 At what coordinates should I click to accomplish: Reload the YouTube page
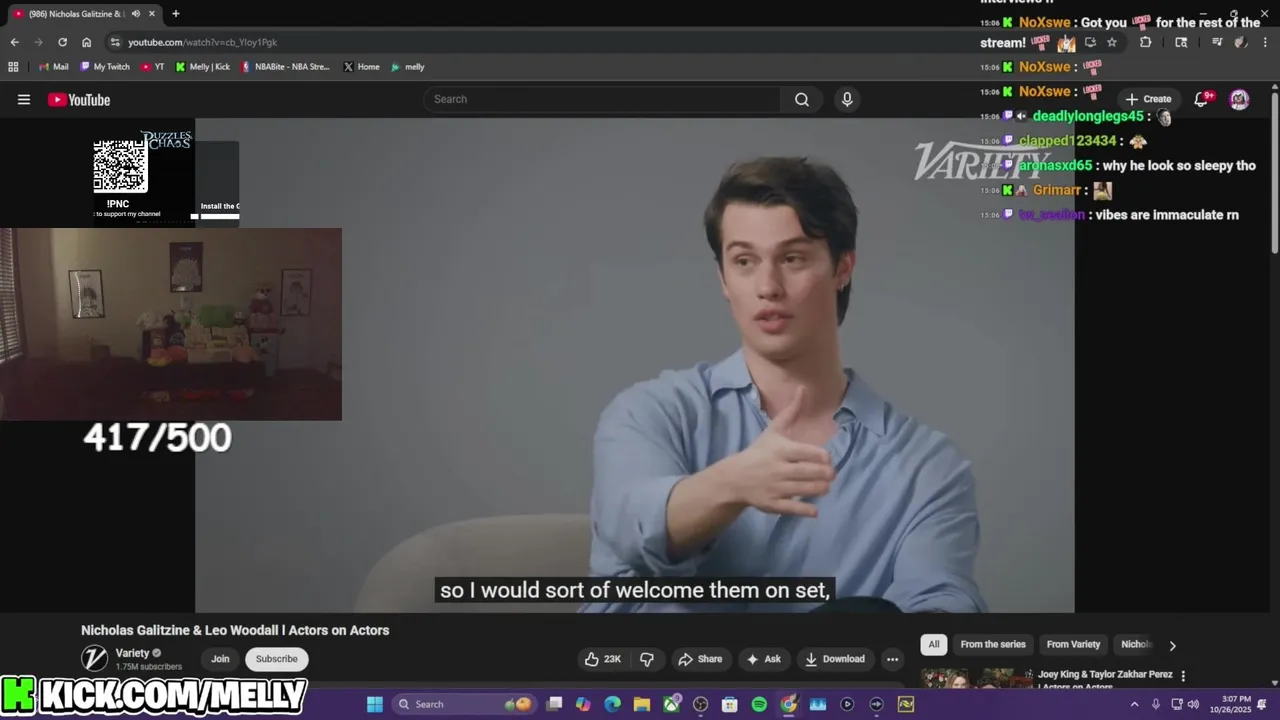[62, 42]
